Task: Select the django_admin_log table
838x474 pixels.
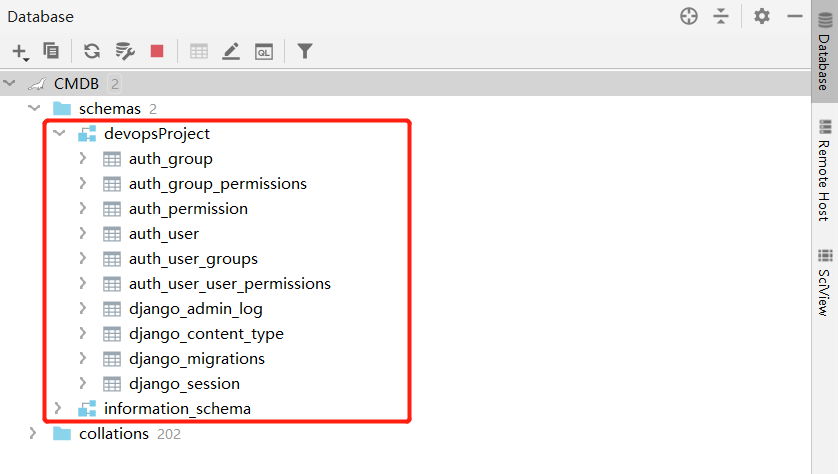Action: click(x=196, y=309)
